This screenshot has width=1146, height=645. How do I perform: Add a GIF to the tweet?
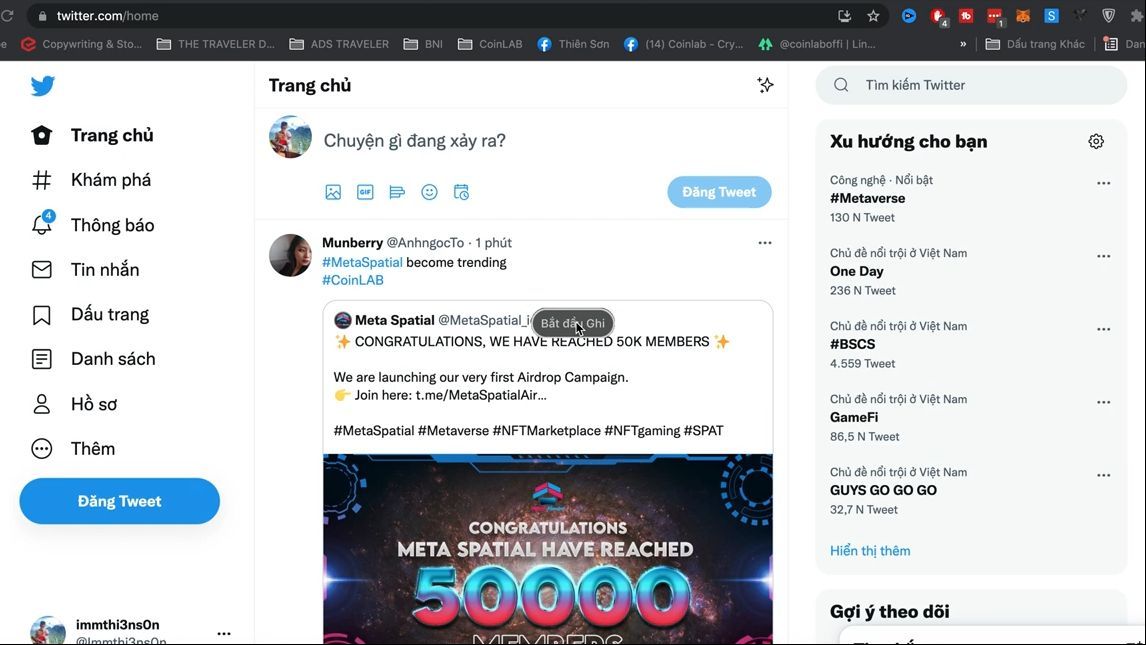[x=365, y=192]
